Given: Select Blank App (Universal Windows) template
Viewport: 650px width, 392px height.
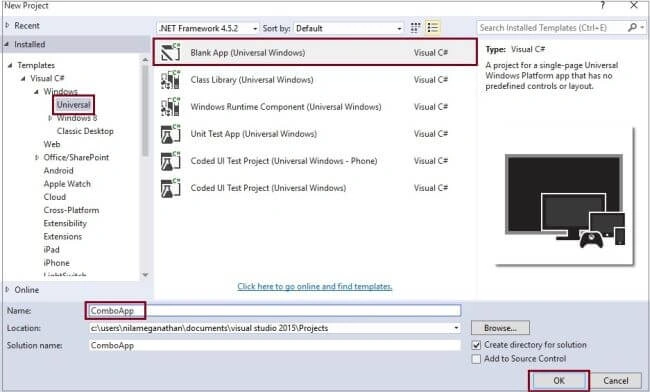Looking at the screenshot, I should pos(315,52).
